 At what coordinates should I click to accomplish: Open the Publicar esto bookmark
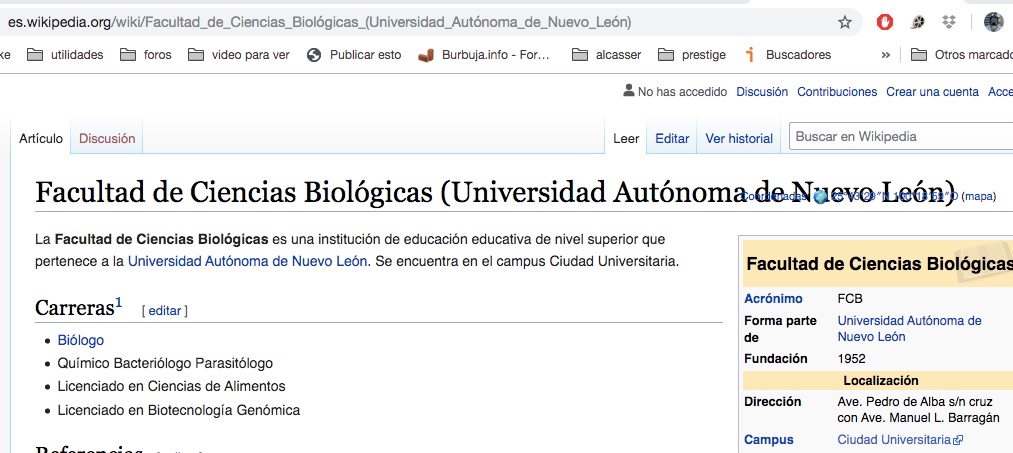pyautogui.click(x=354, y=55)
